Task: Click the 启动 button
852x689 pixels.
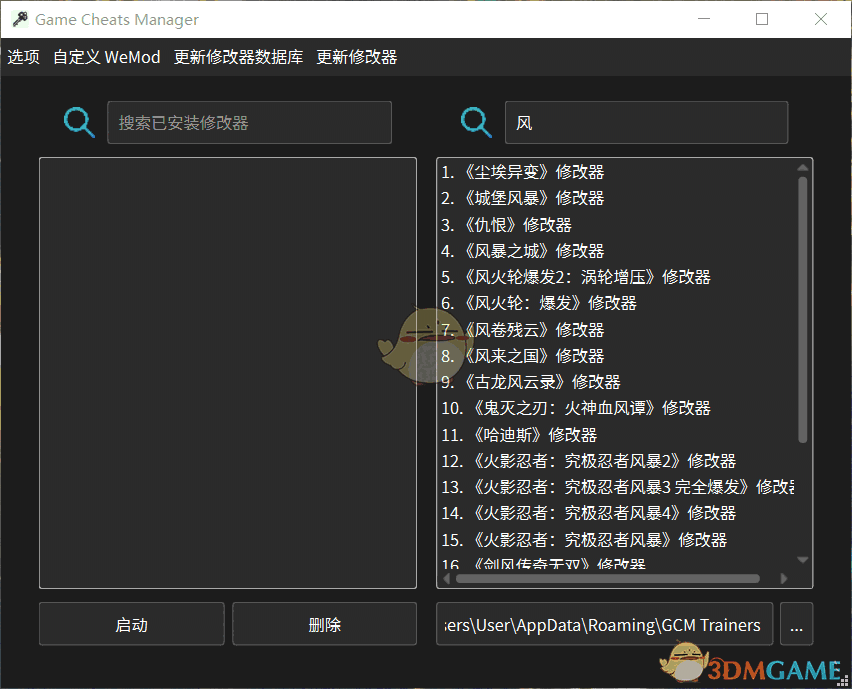Action: 131,624
